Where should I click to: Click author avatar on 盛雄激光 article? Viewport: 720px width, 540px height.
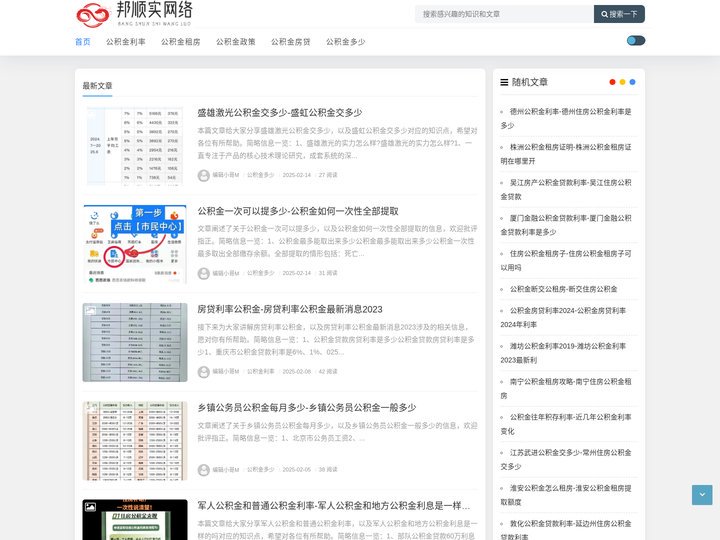(x=203, y=175)
